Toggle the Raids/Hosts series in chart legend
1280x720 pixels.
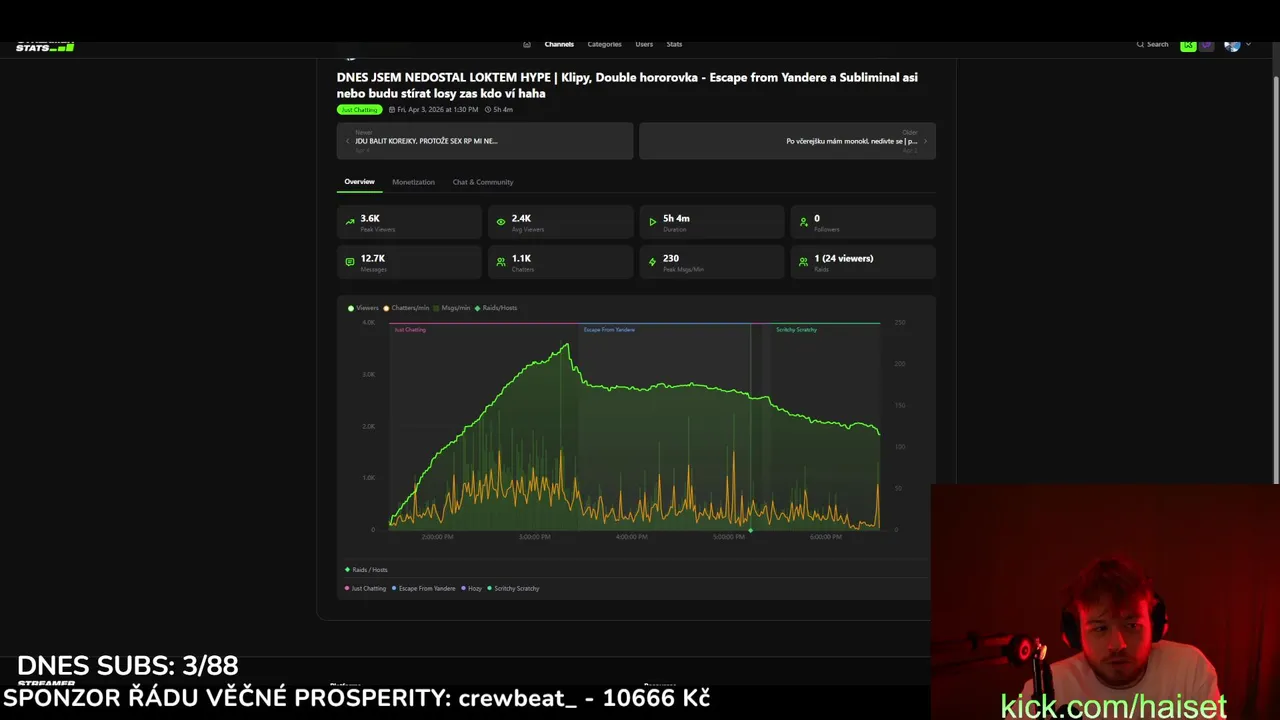pyautogui.click(x=496, y=308)
